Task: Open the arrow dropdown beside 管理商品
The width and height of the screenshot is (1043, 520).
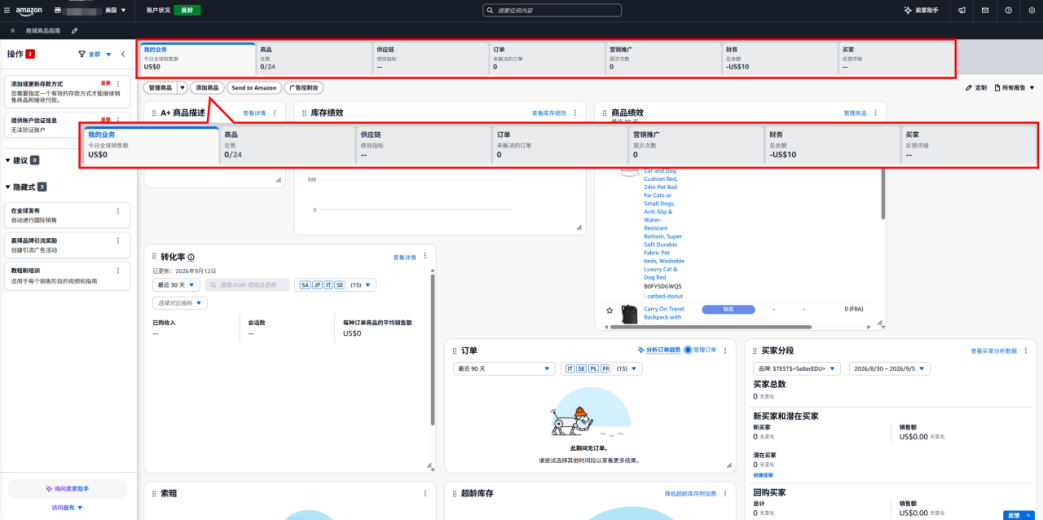Action: [182, 87]
